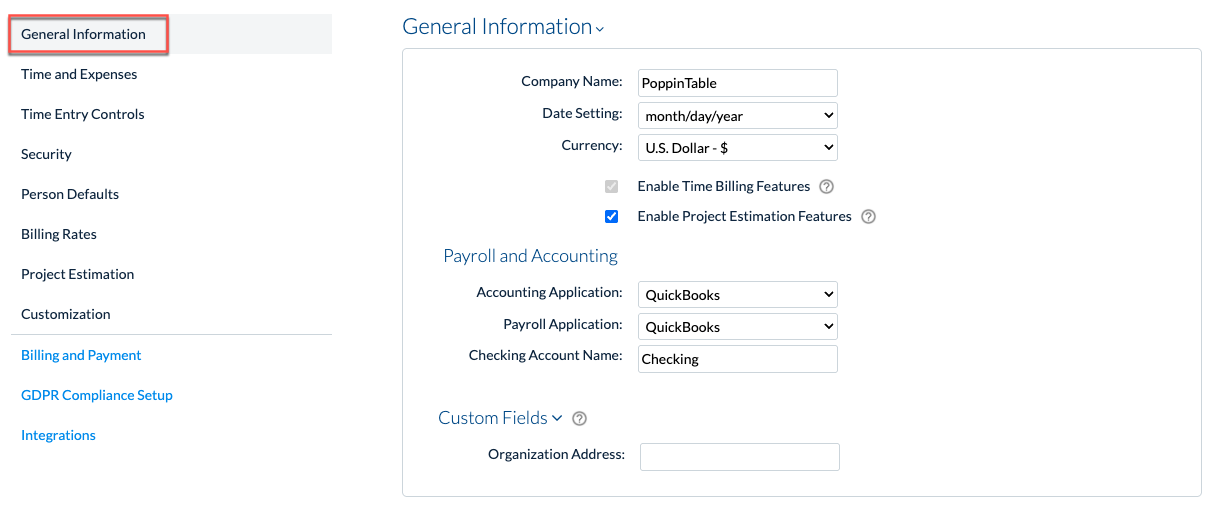Image resolution: width=1225 pixels, height=519 pixels.
Task: Open the Custom Fields help icon
Action: pyautogui.click(x=579, y=419)
